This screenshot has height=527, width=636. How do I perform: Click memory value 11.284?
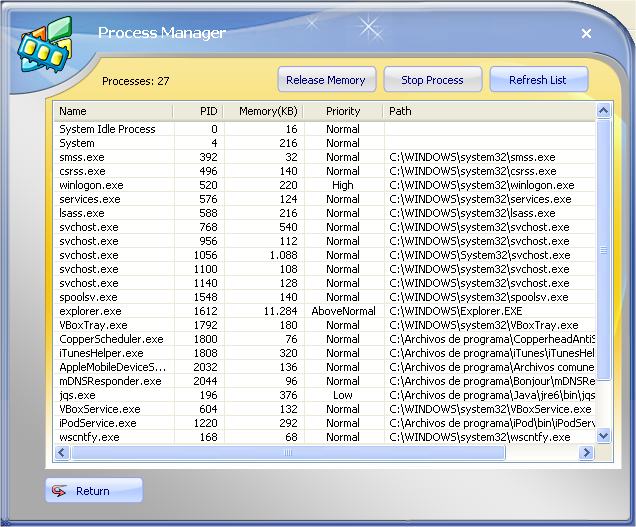pyautogui.click(x=280, y=311)
